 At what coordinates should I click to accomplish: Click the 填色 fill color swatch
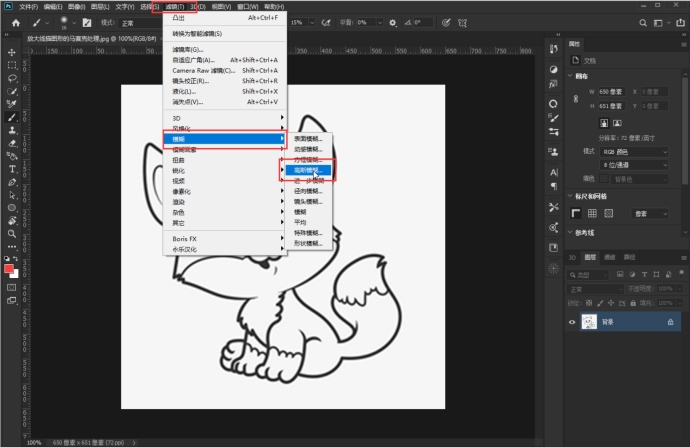pyautogui.click(x=604, y=179)
